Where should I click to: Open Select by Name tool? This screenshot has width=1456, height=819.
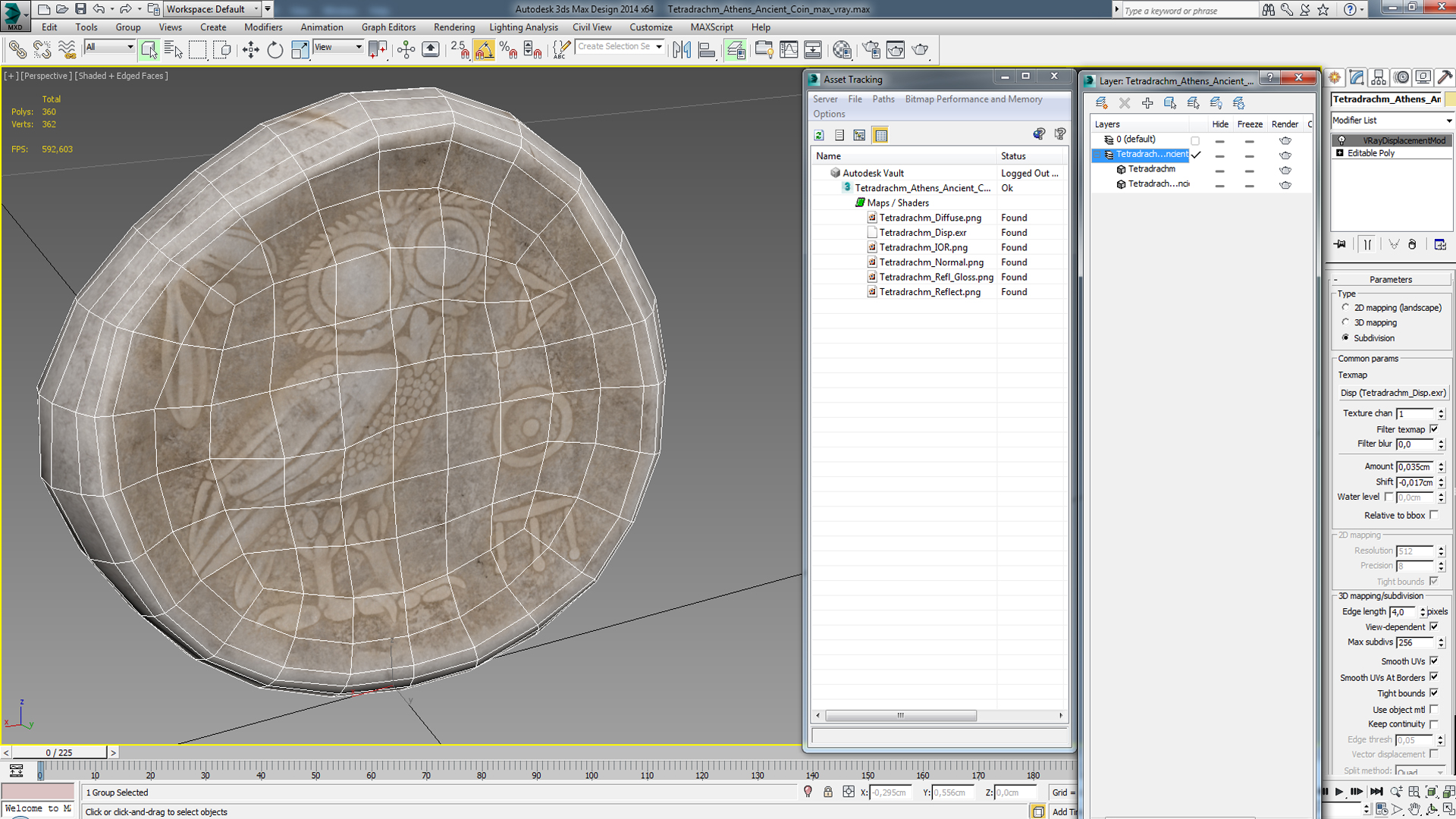click(x=173, y=50)
